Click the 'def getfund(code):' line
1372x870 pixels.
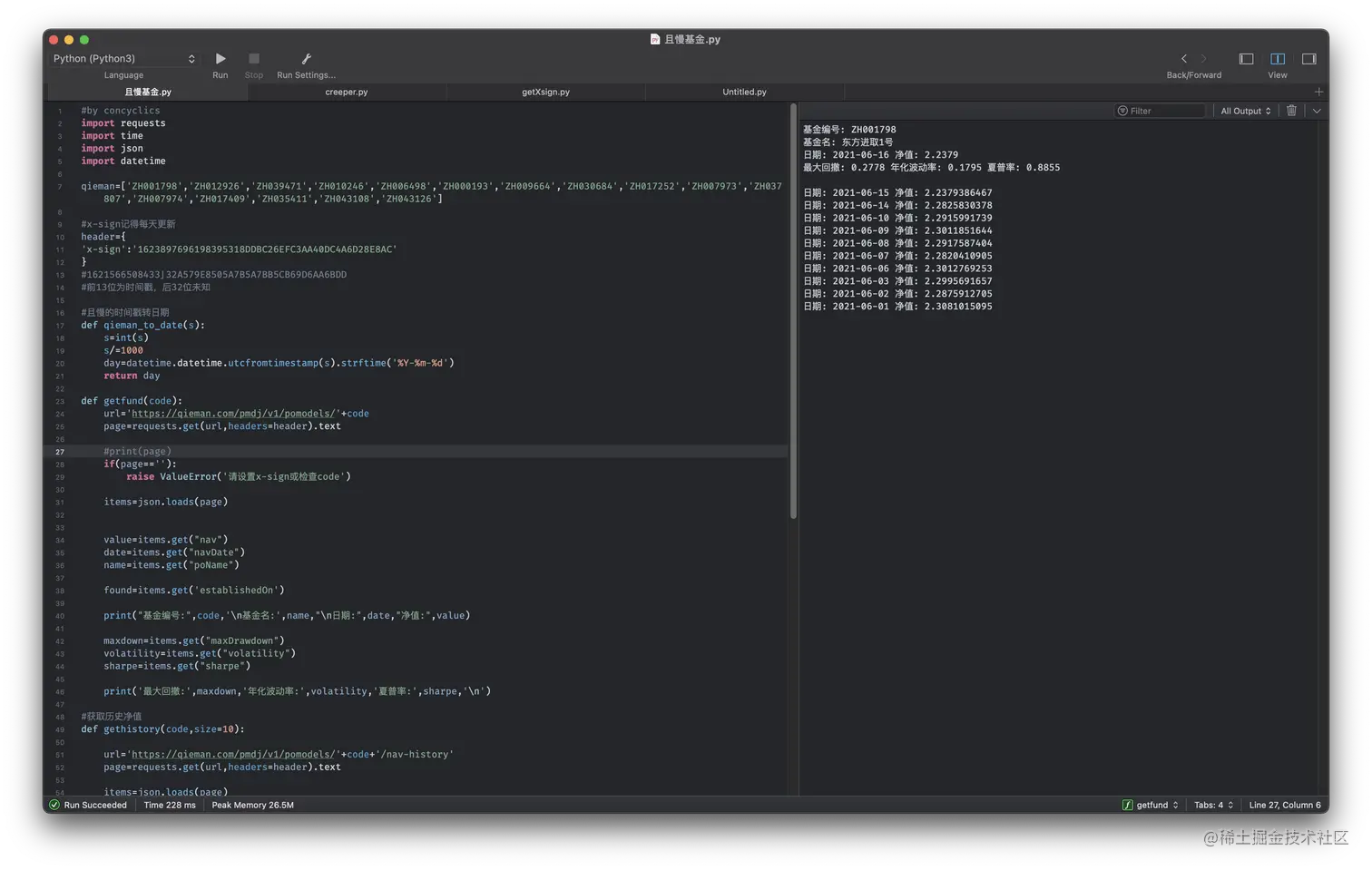132,401
